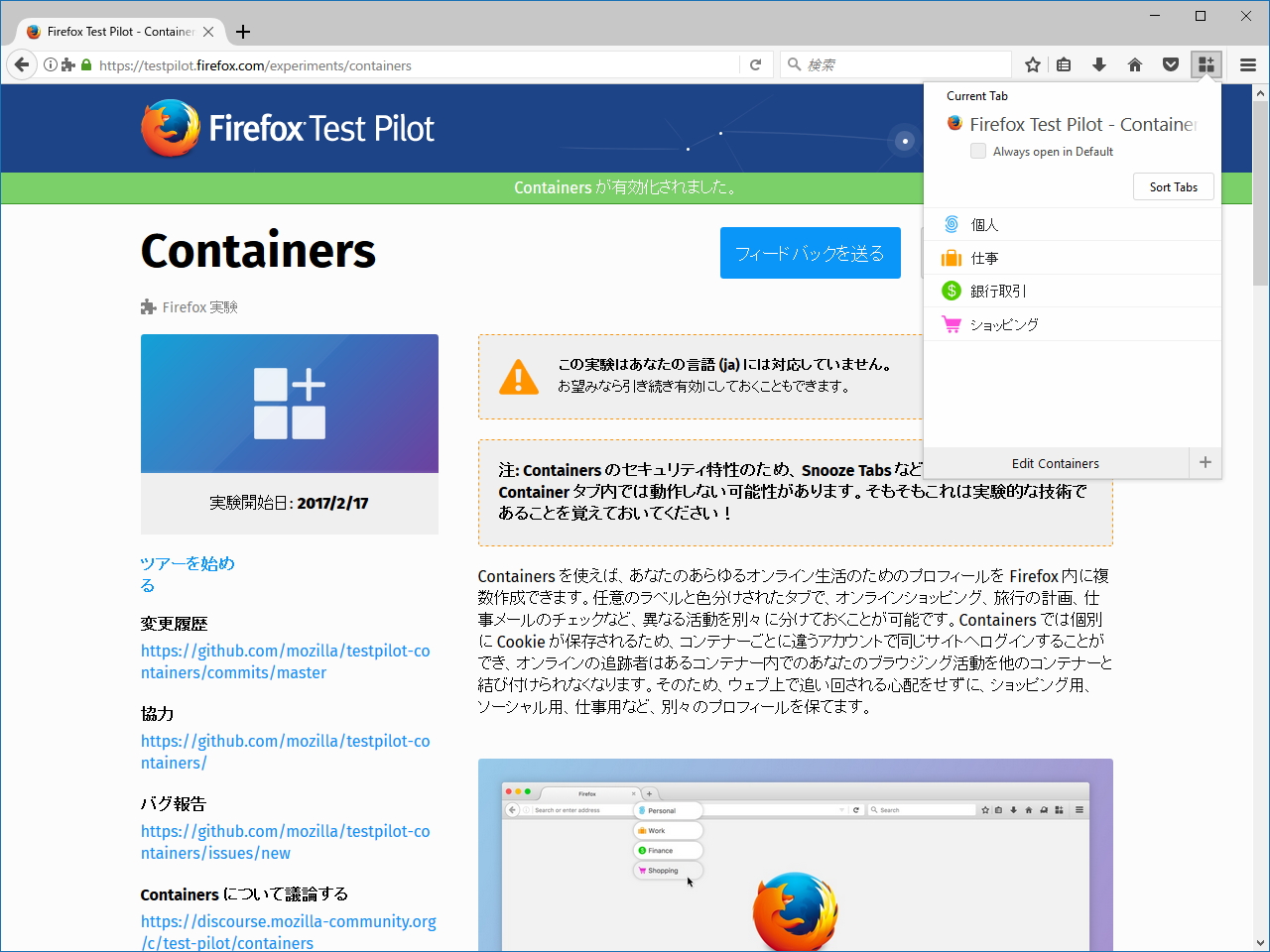Click the Home icon
The image size is (1270, 952).
click(1134, 64)
